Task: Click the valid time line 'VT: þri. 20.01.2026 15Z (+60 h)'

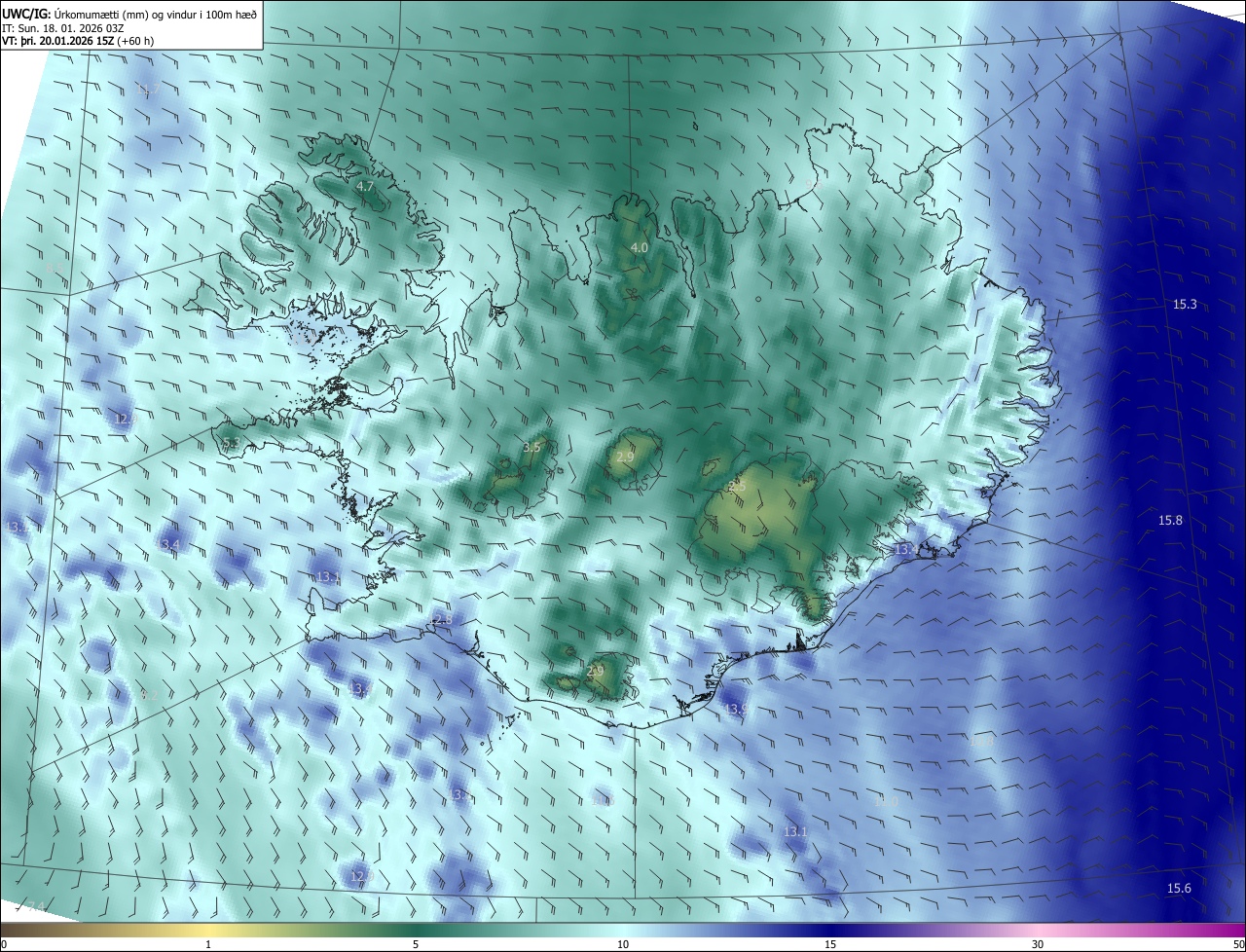Action: point(78,41)
